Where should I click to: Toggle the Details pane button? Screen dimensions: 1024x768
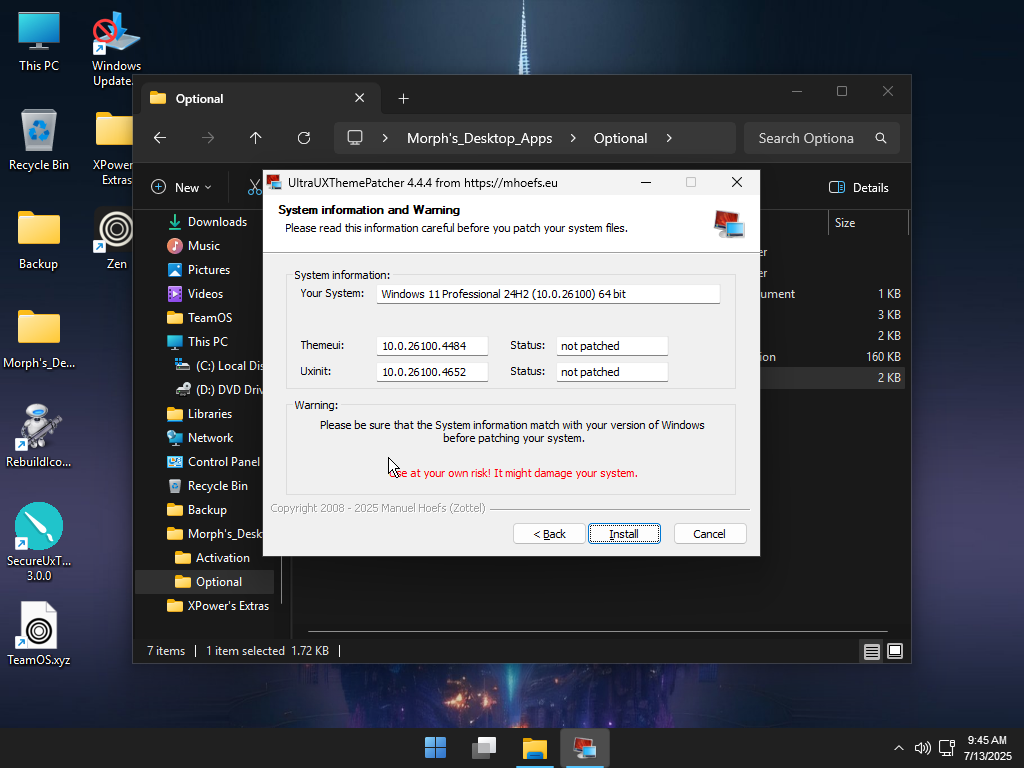859,187
